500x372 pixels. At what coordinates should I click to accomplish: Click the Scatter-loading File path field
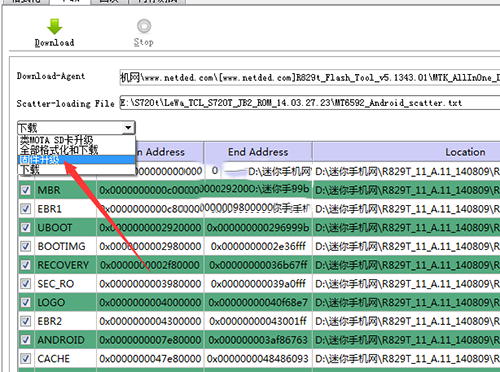tap(310, 103)
